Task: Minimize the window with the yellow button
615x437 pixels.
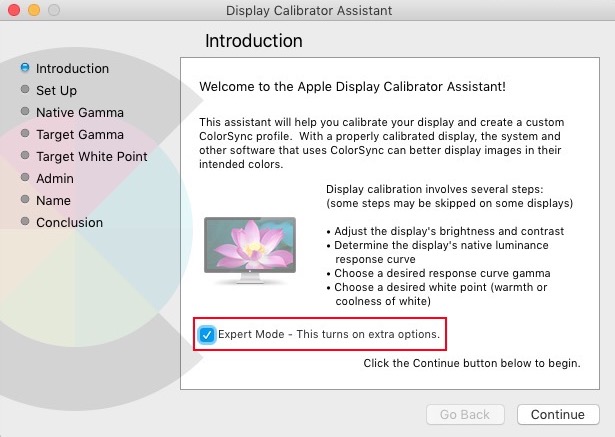Action: [x=34, y=10]
